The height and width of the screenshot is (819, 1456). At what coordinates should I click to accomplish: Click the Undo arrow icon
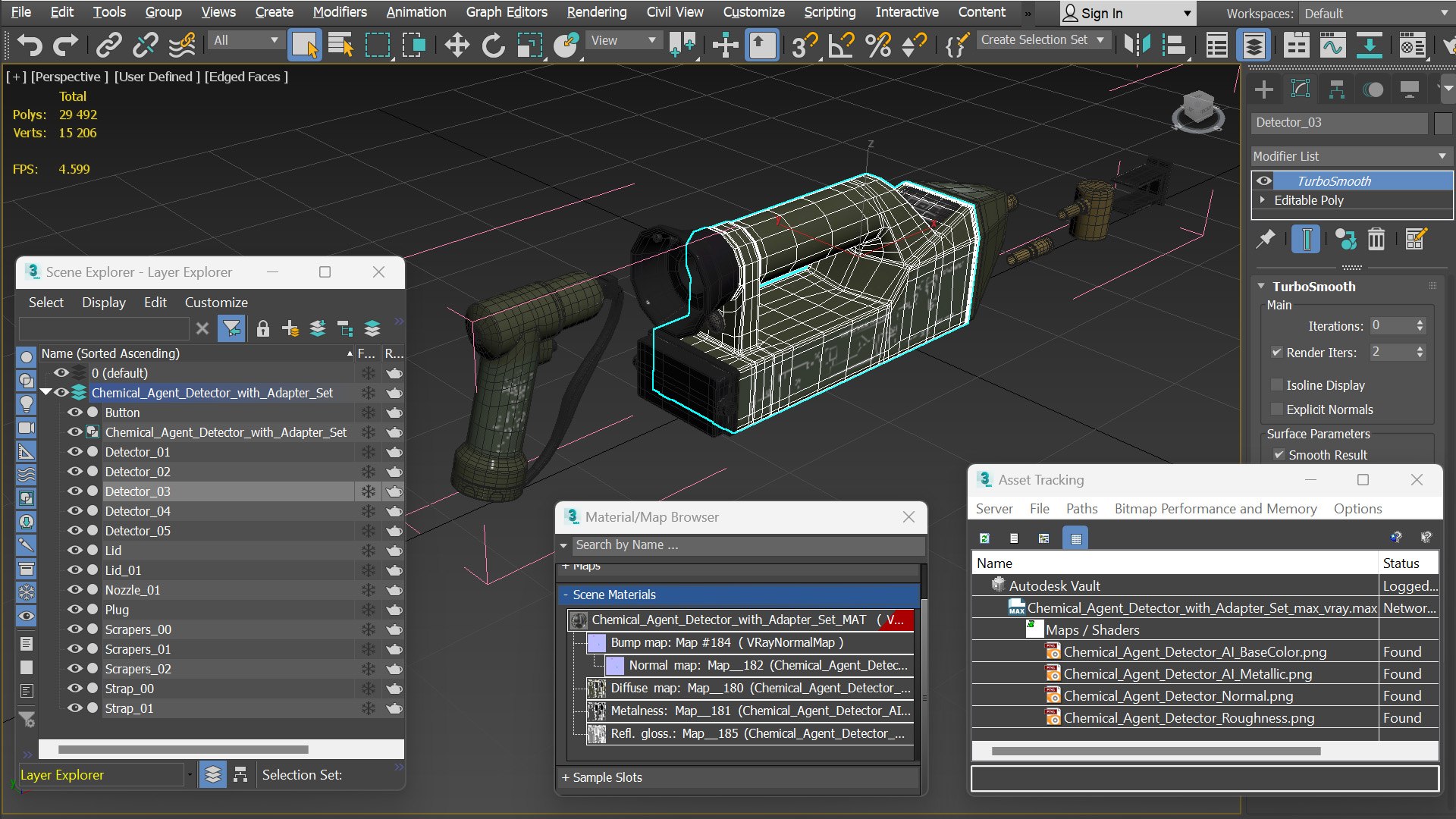(x=30, y=45)
